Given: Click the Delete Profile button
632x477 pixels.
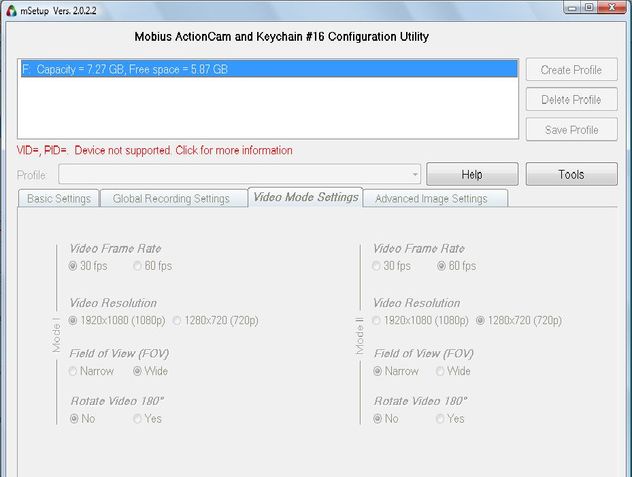Looking at the screenshot, I should [x=571, y=100].
